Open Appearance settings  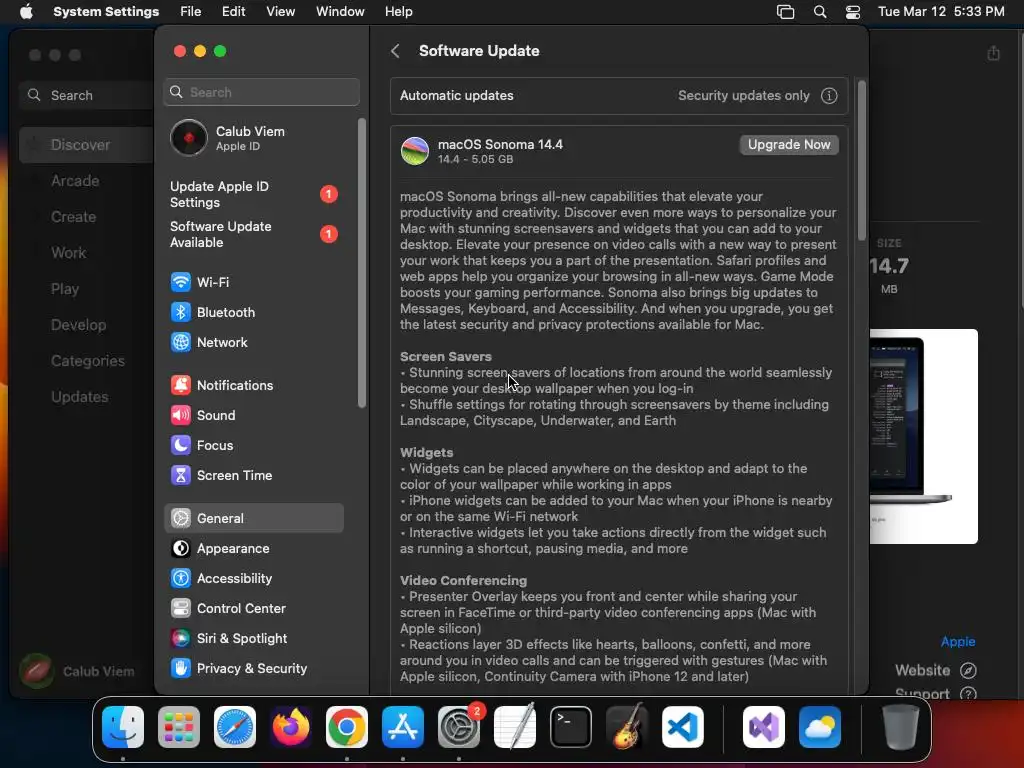253,549
